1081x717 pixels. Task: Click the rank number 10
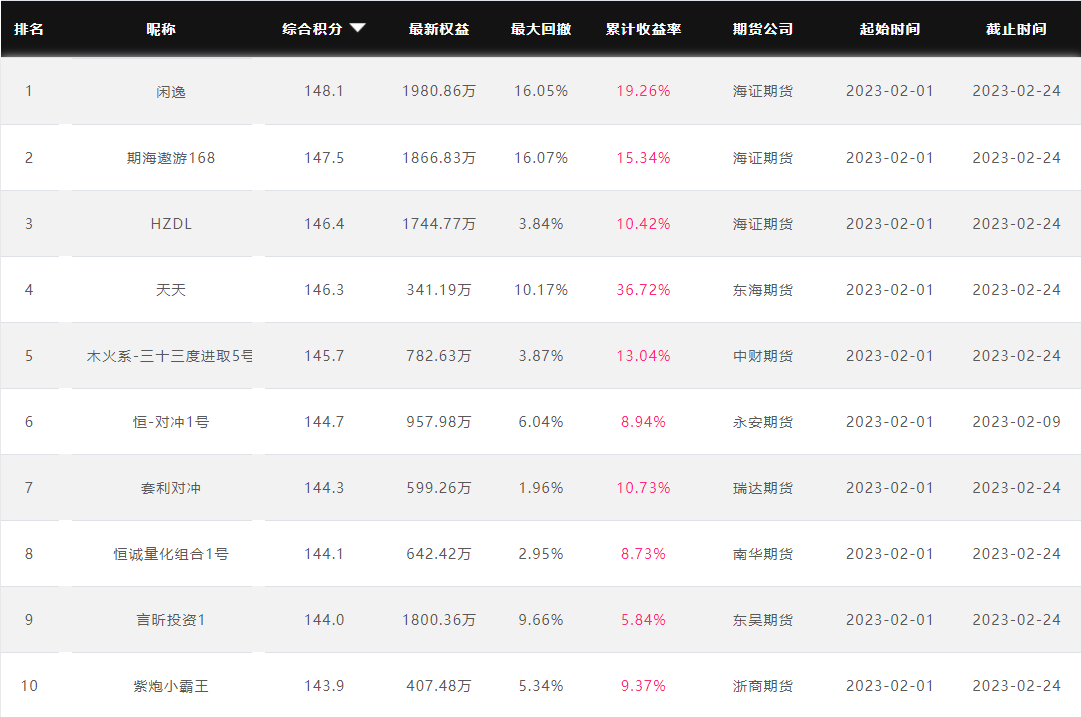click(29, 686)
